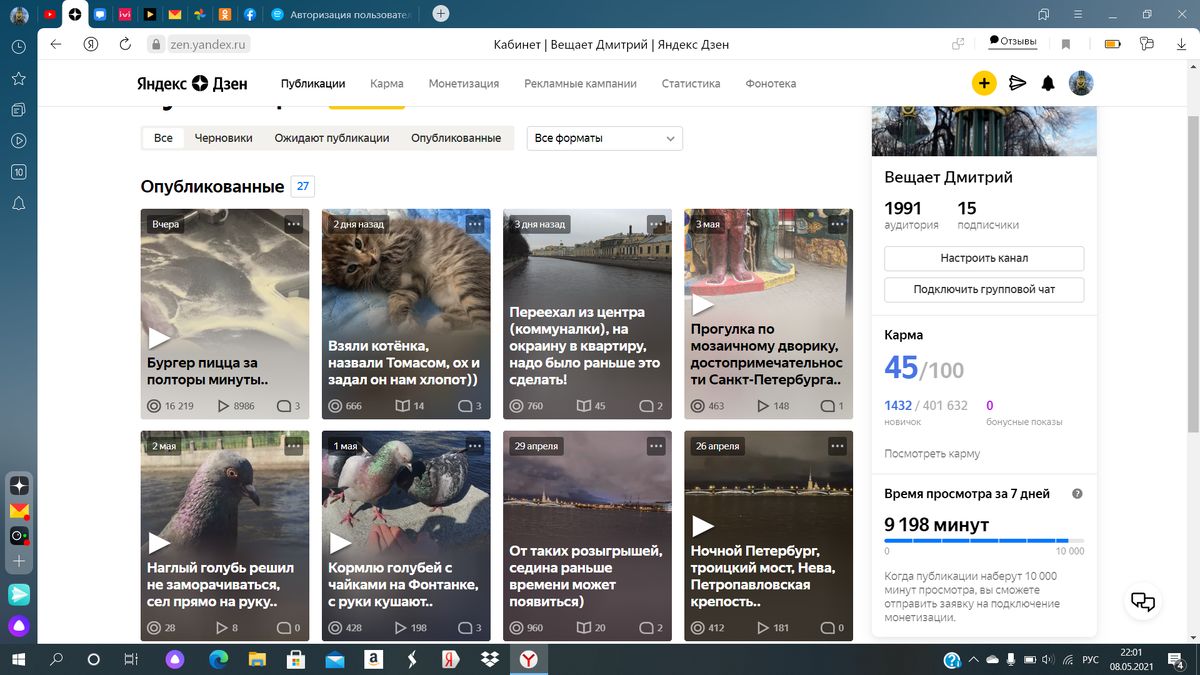Open the chat support bubble icon
The image size is (1200, 675).
[x=1143, y=601]
